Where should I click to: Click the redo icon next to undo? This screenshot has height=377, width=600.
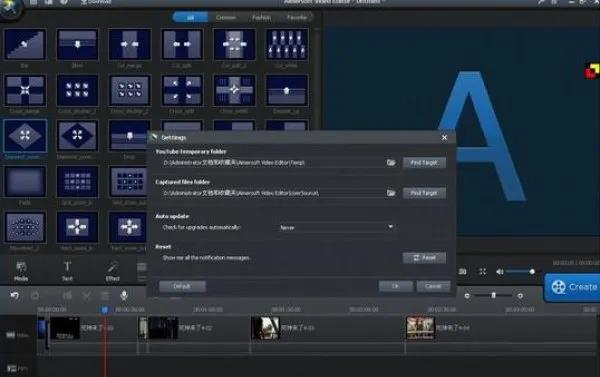35,295
